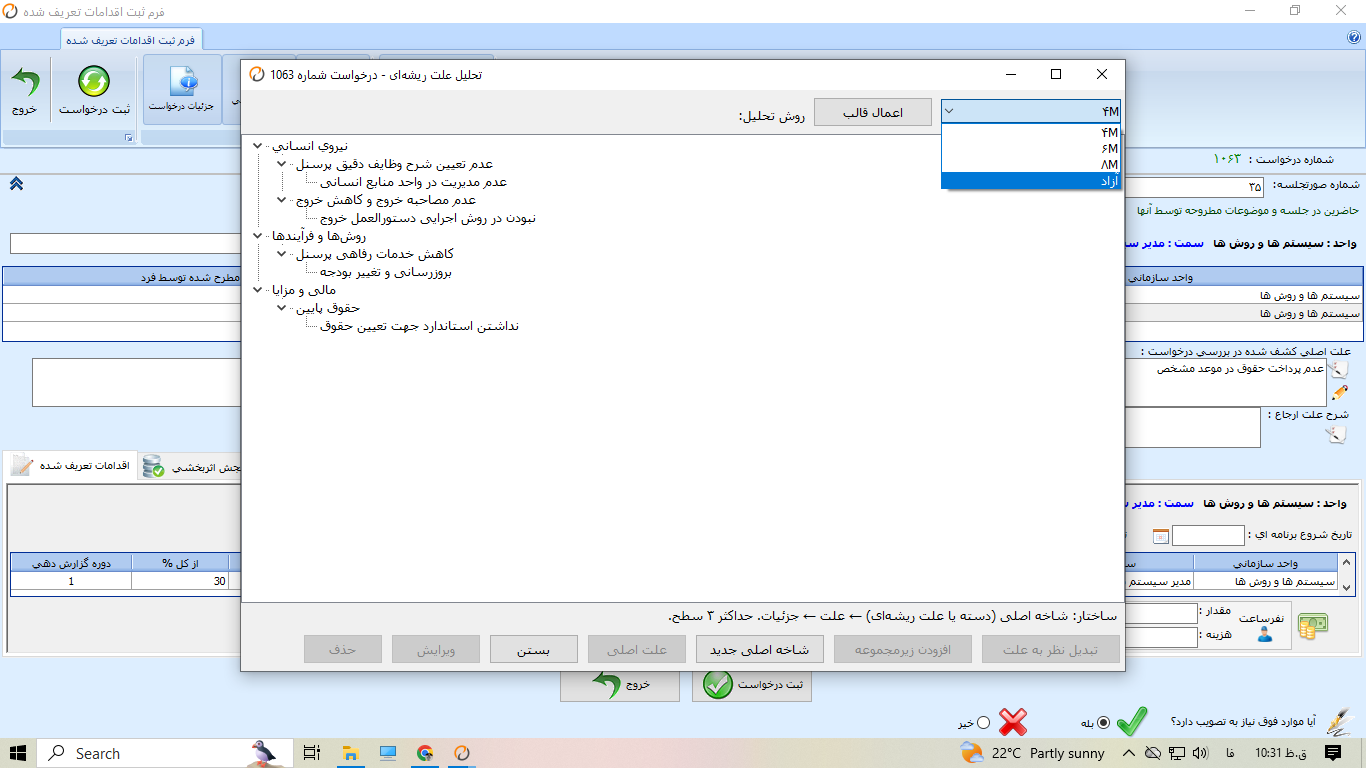Click the person icon under نفرساعت
Viewport: 1366px width, 768px height.
(1265, 634)
